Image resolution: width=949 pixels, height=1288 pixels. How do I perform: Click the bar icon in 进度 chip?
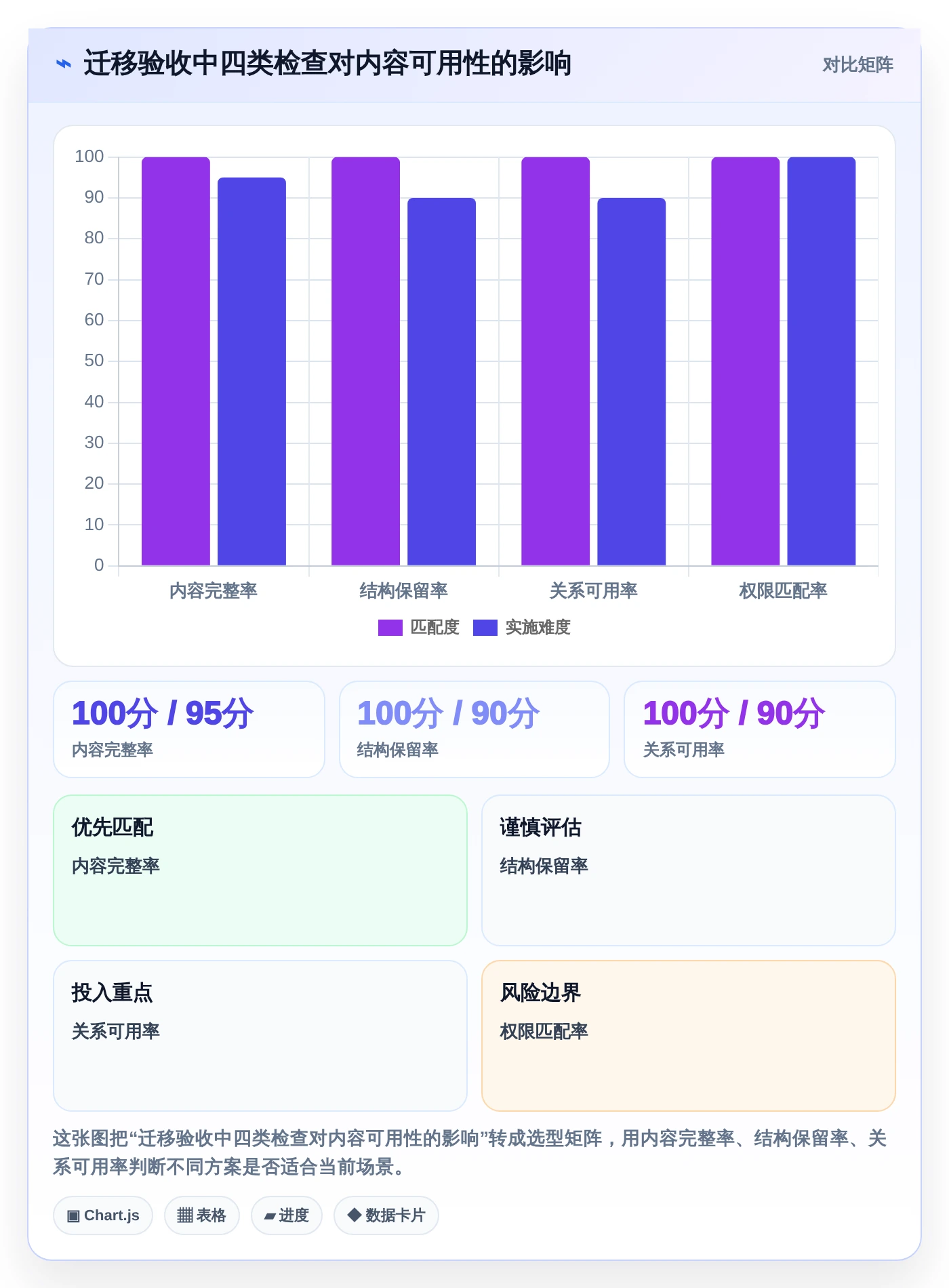point(270,1217)
